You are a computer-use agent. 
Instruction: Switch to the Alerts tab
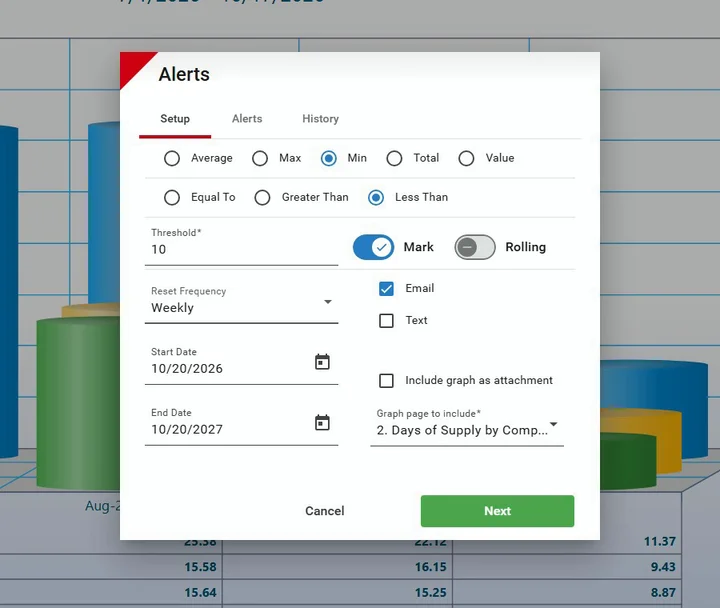coord(247,119)
